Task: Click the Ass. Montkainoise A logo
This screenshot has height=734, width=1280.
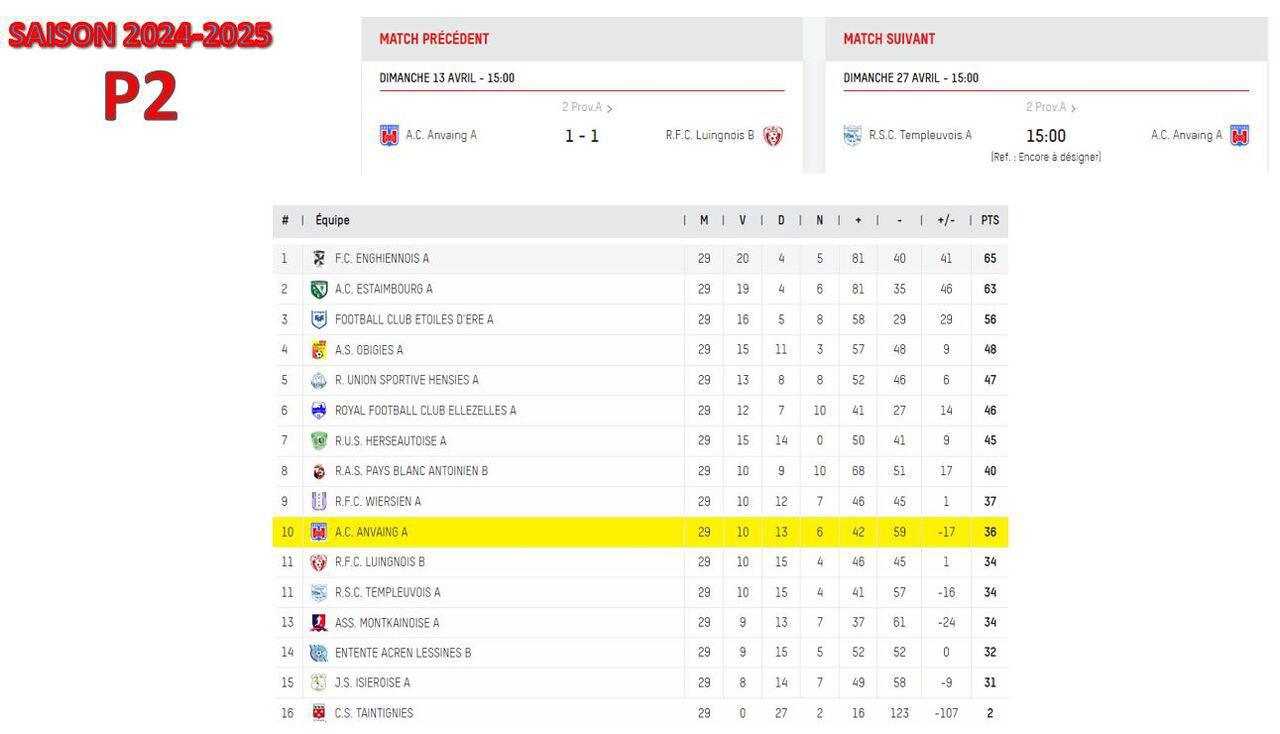Action: click(x=319, y=623)
